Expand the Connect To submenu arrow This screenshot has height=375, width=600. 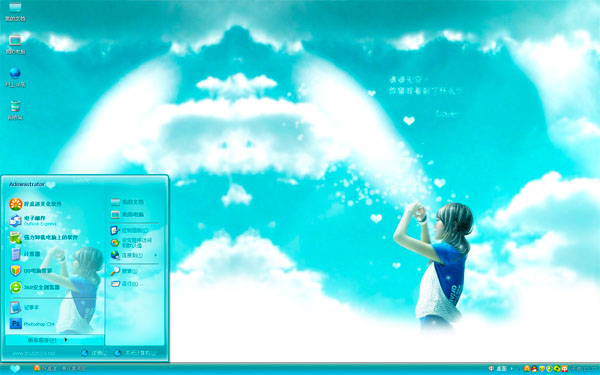tap(155, 255)
